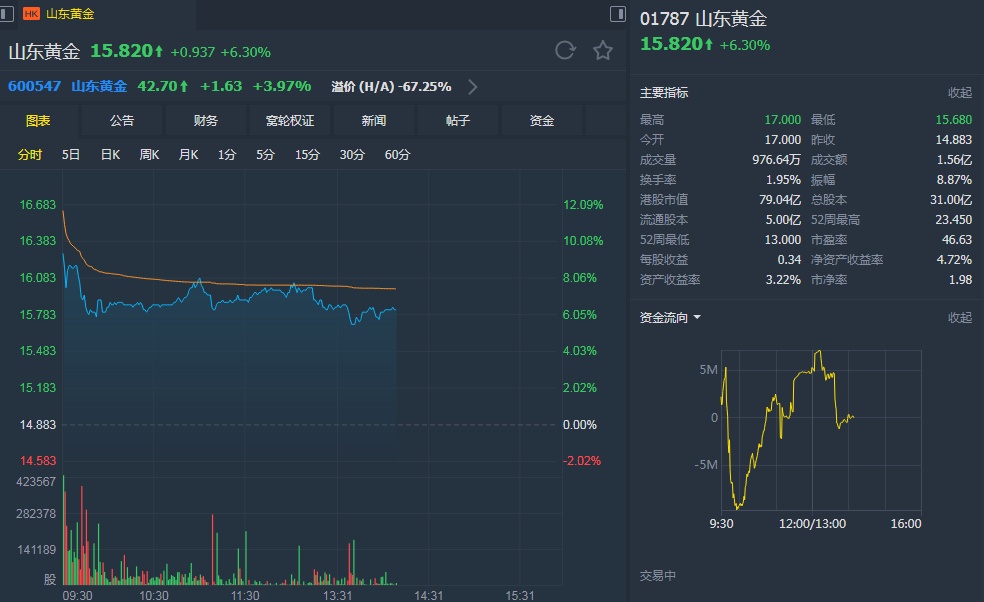Select the 15分 chart interval

click(x=308, y=154)
